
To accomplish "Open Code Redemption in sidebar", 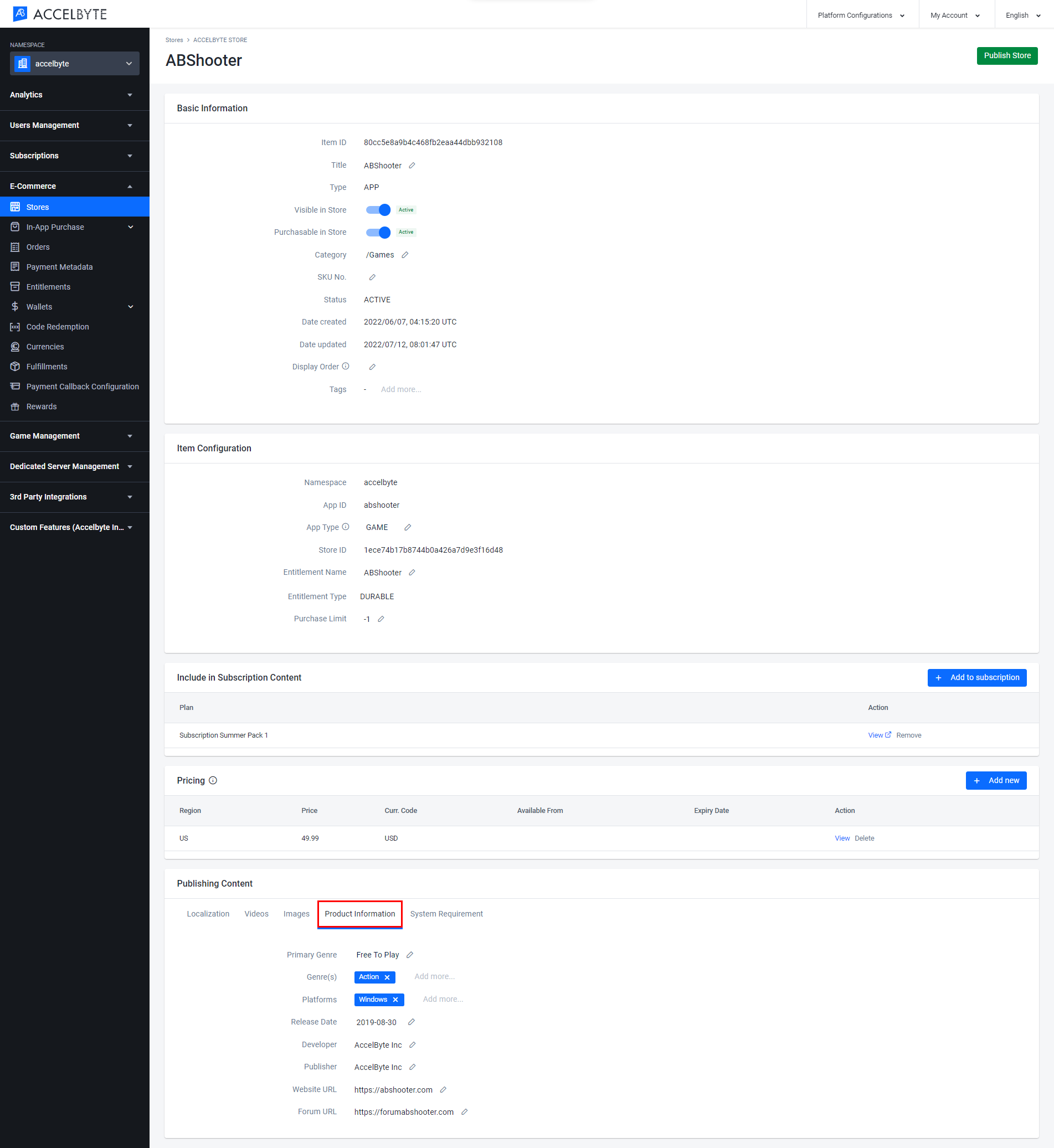I will (75, 327).
